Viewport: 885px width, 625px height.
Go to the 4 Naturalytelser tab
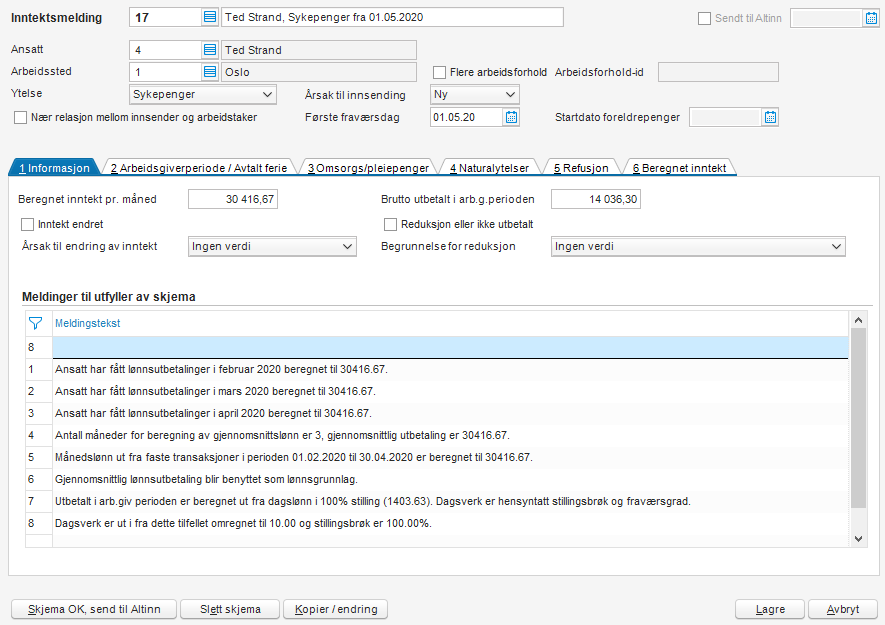pos(489,168)
